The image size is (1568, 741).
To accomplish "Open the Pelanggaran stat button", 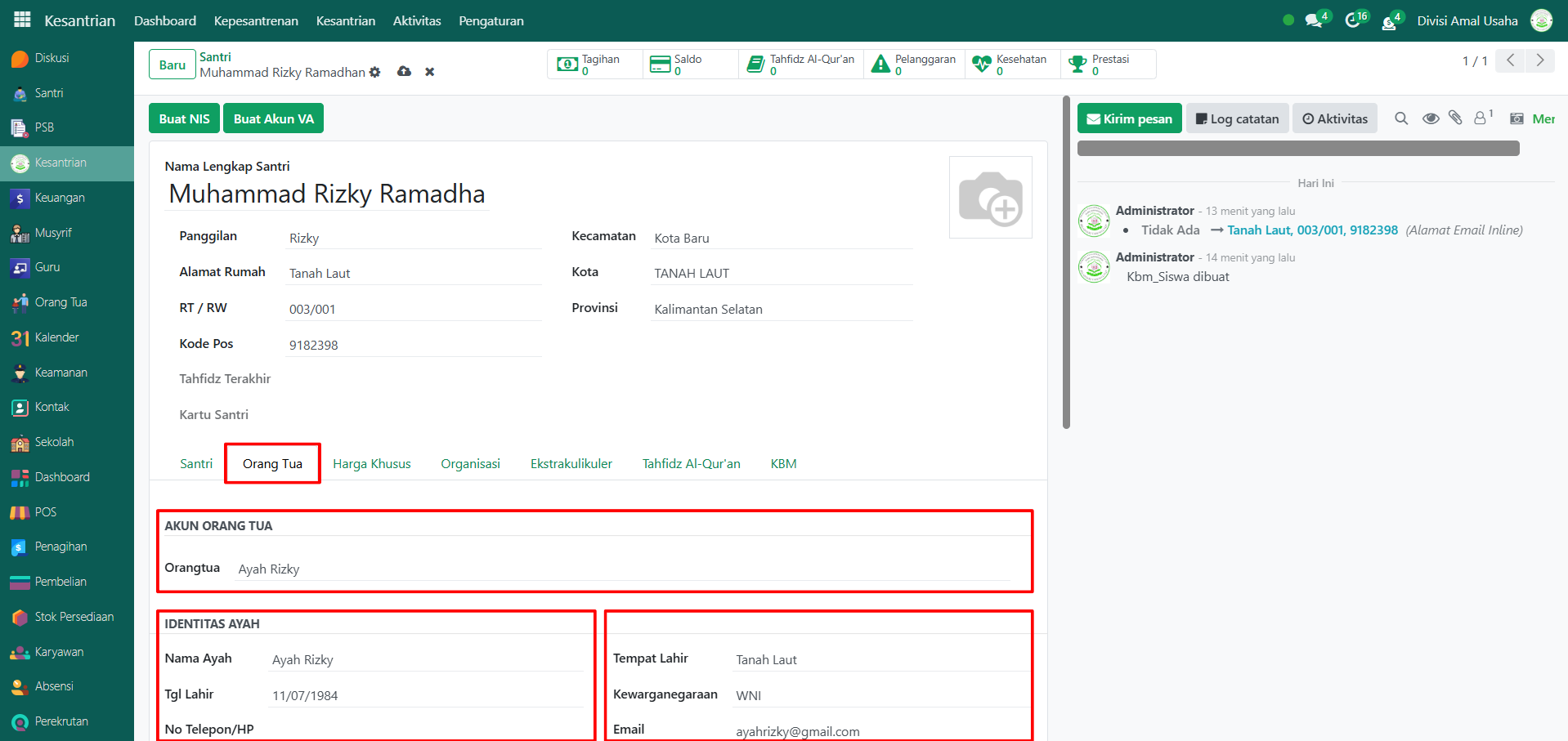I will [914, 65].
